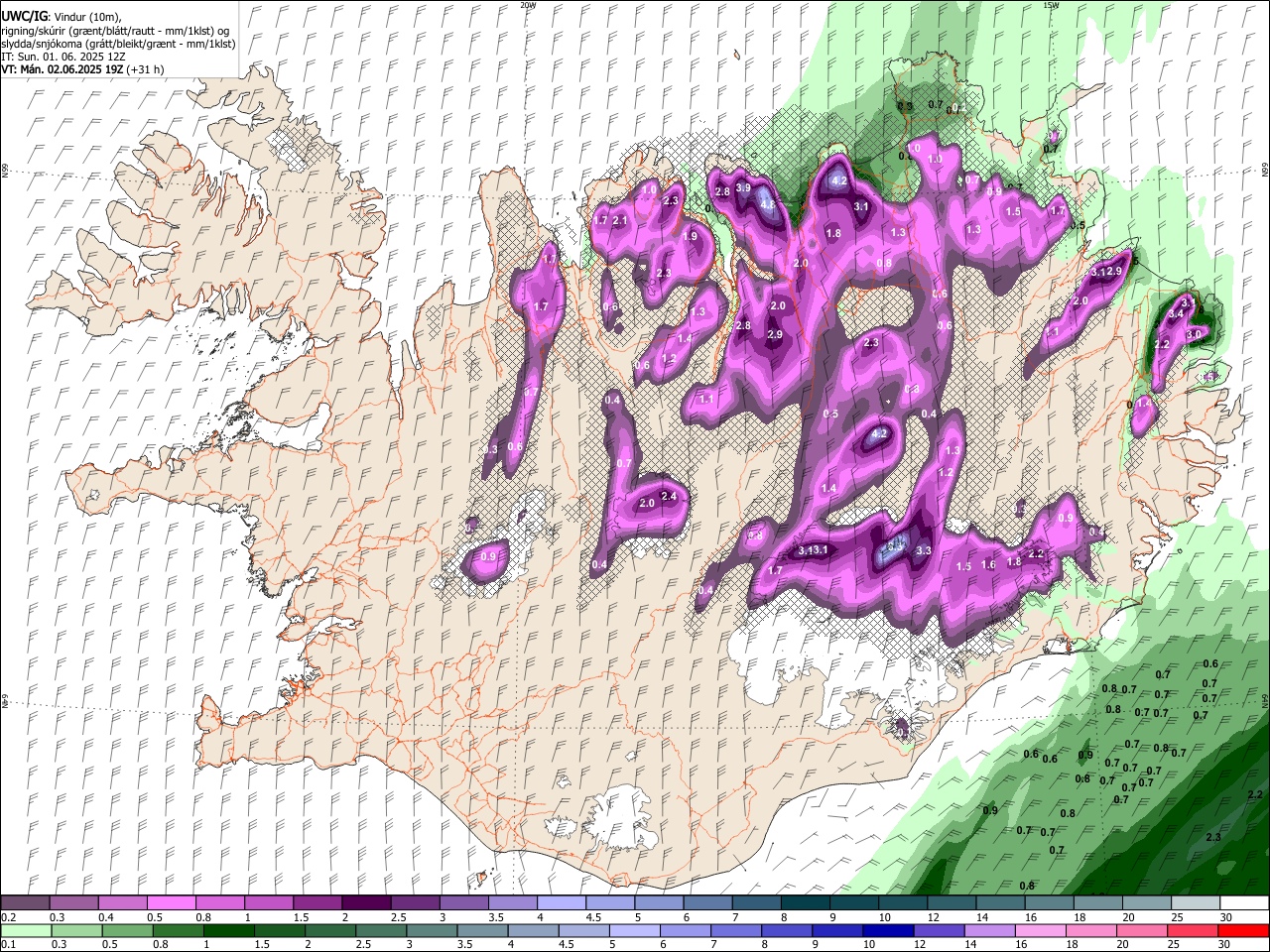Viewport: 1270px width, 952px height.
Task: Click the "UWC/IG: Vindur (10m)," title line
Action: [61, 17]
